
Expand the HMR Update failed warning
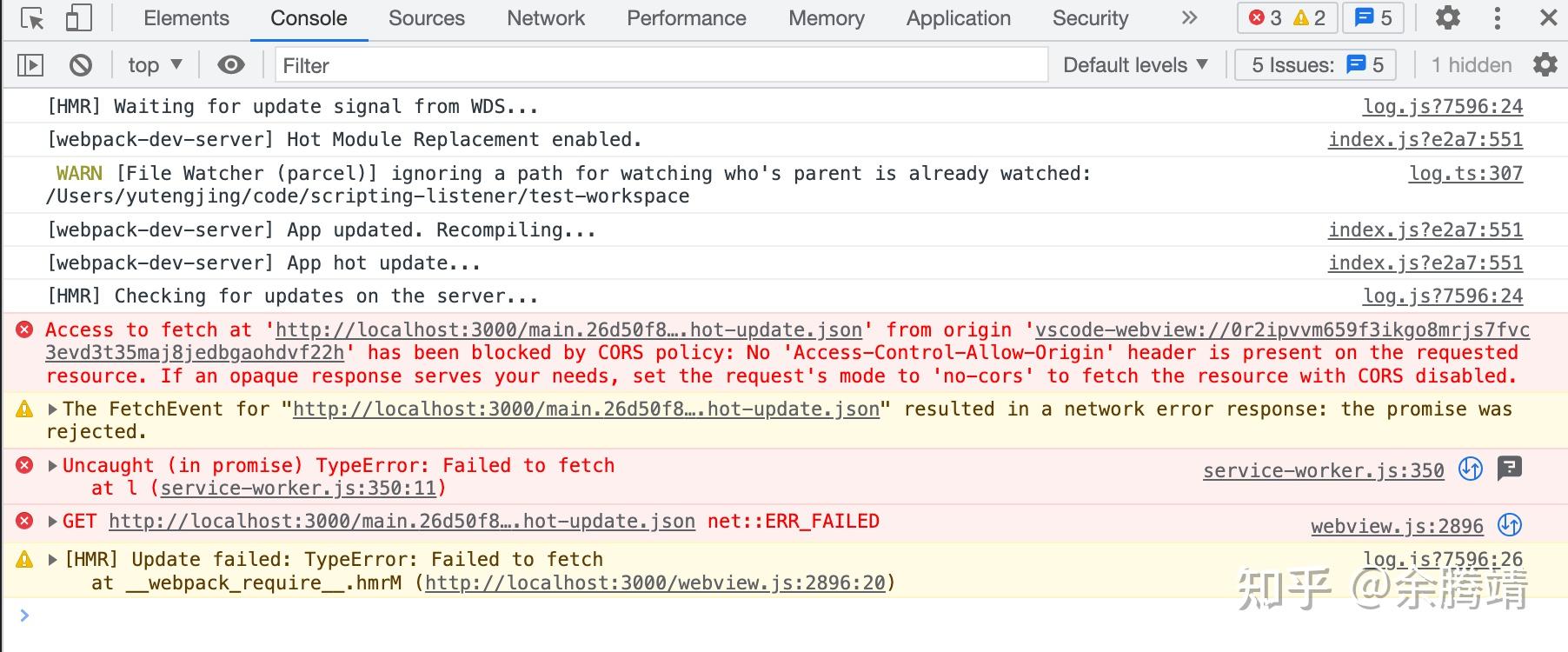pyautogui.click(x=53, y=560)
